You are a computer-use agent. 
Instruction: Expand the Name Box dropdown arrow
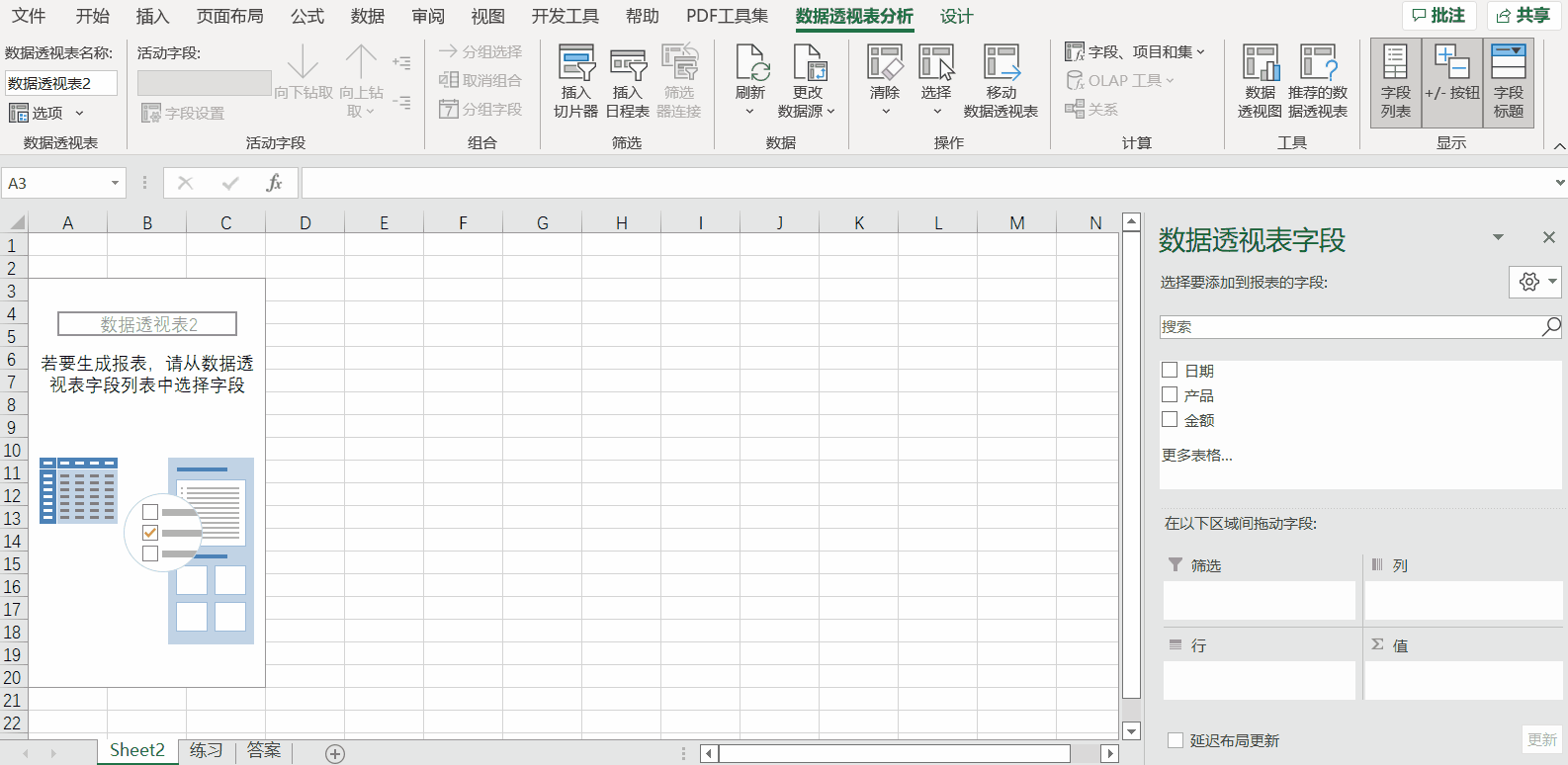pos(115,183)
